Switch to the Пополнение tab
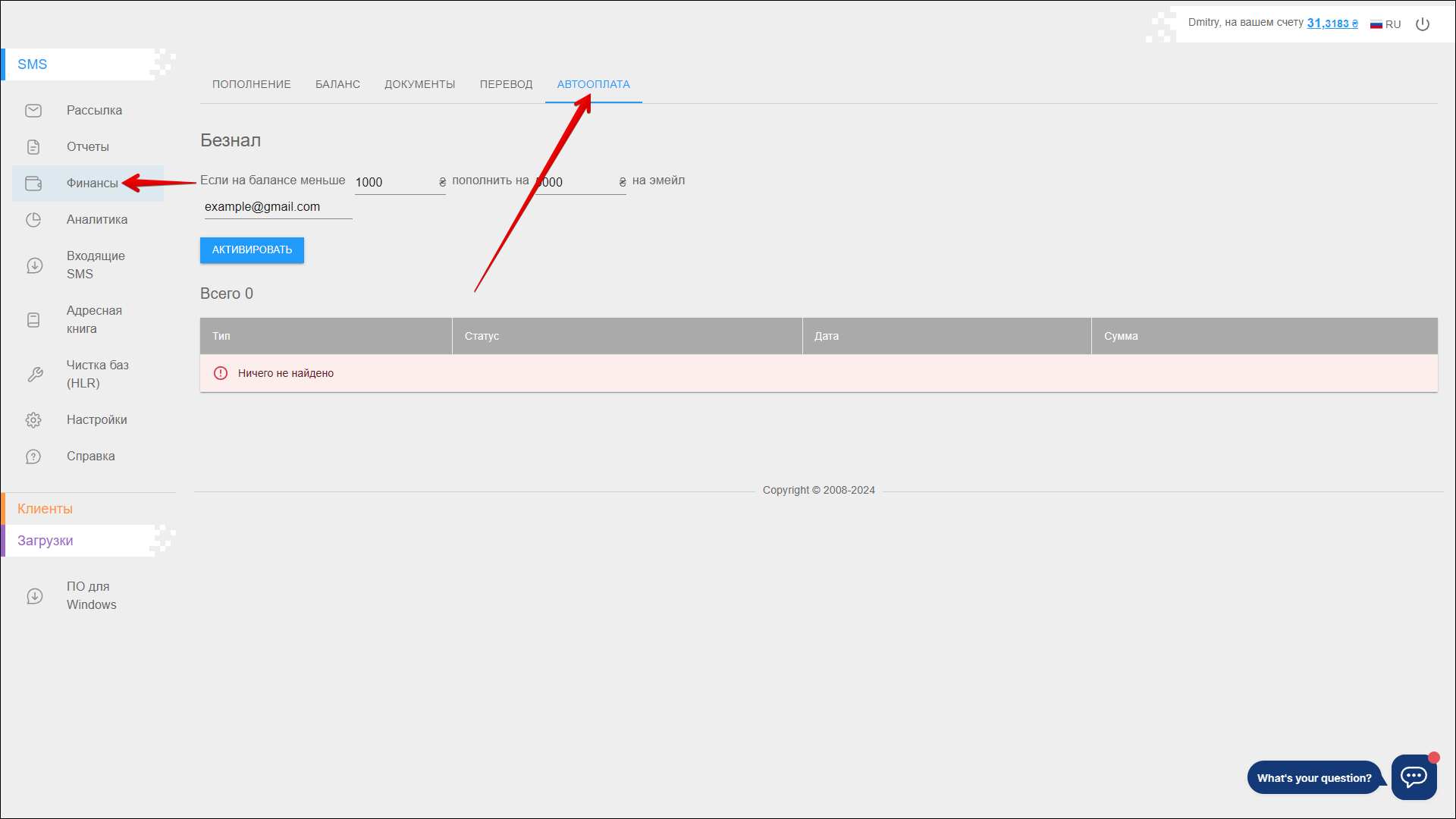 click(251, 84)
